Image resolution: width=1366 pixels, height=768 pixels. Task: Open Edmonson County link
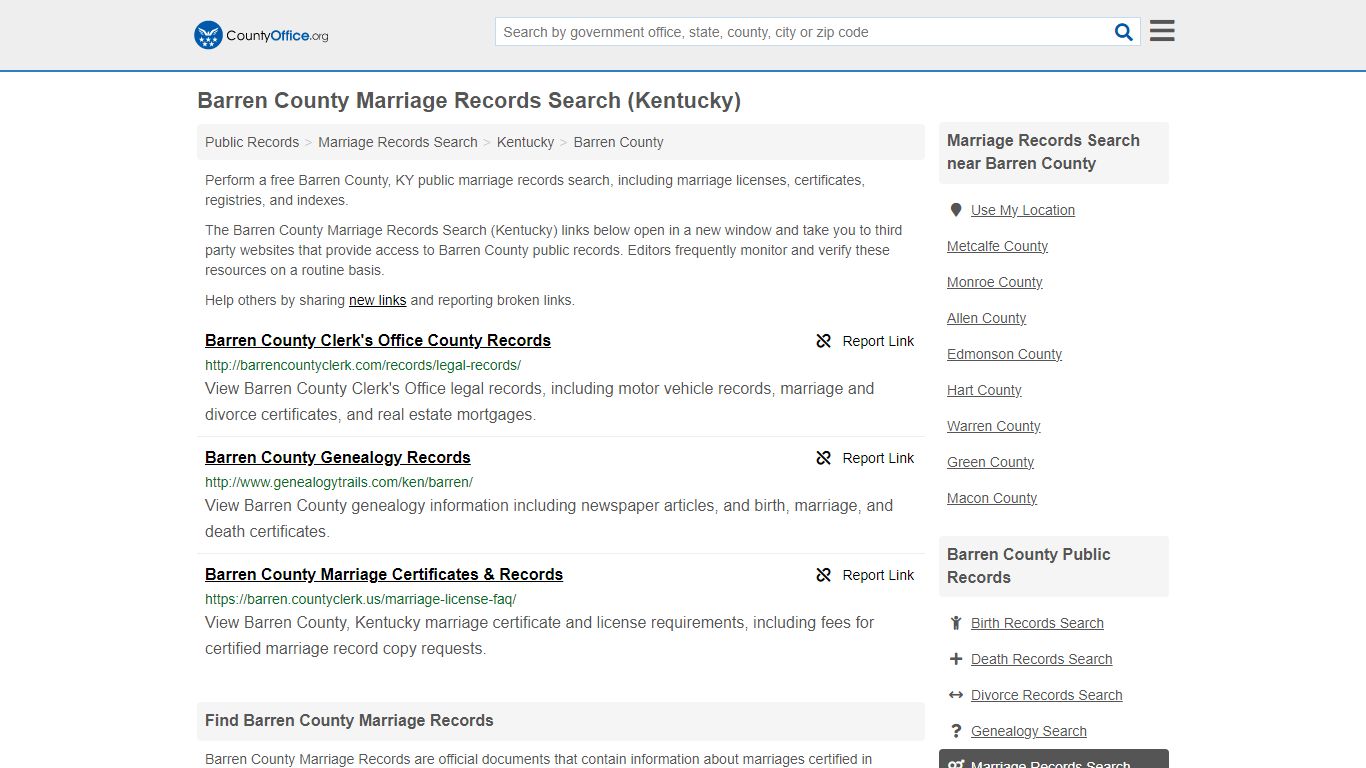point(1004,354)
